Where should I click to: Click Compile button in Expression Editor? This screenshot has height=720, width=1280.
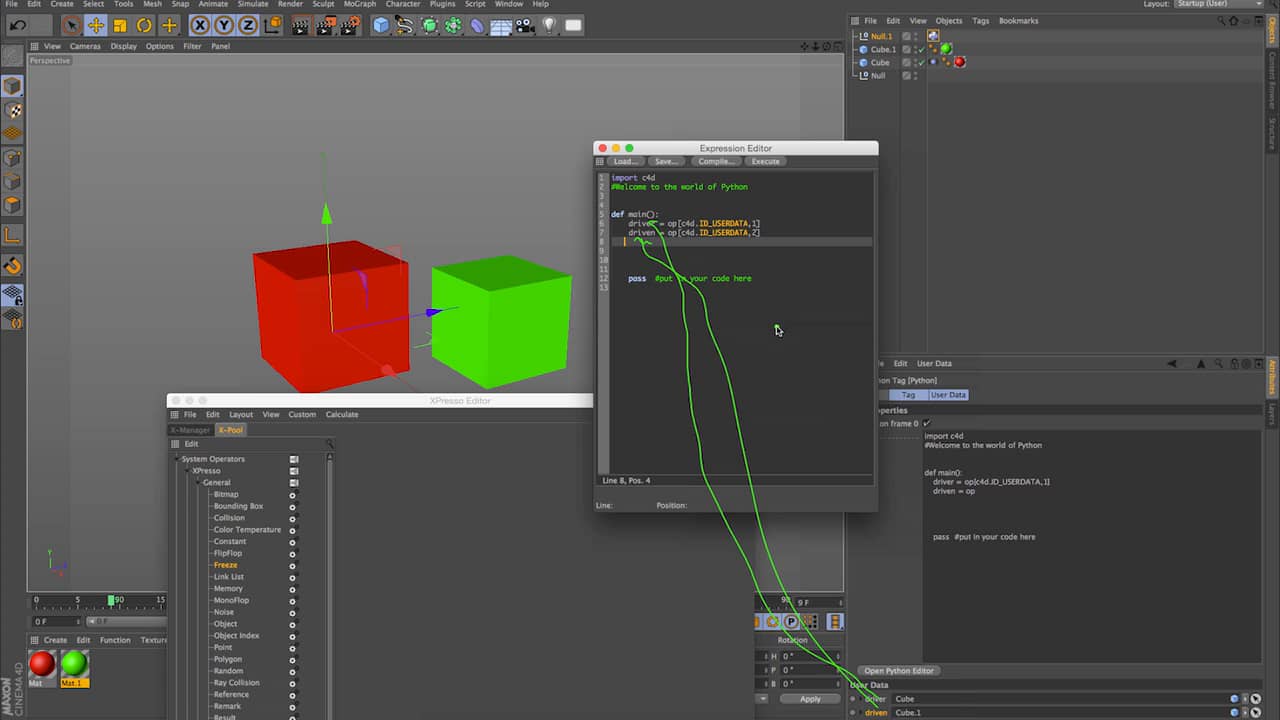click(x=716, y=161)
